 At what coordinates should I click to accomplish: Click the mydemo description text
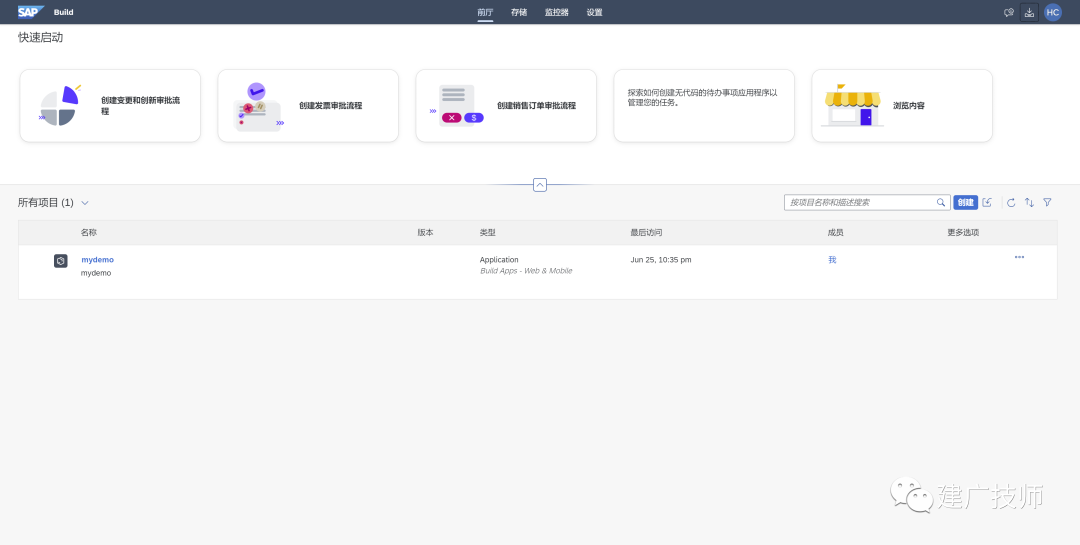pos(96,273)
